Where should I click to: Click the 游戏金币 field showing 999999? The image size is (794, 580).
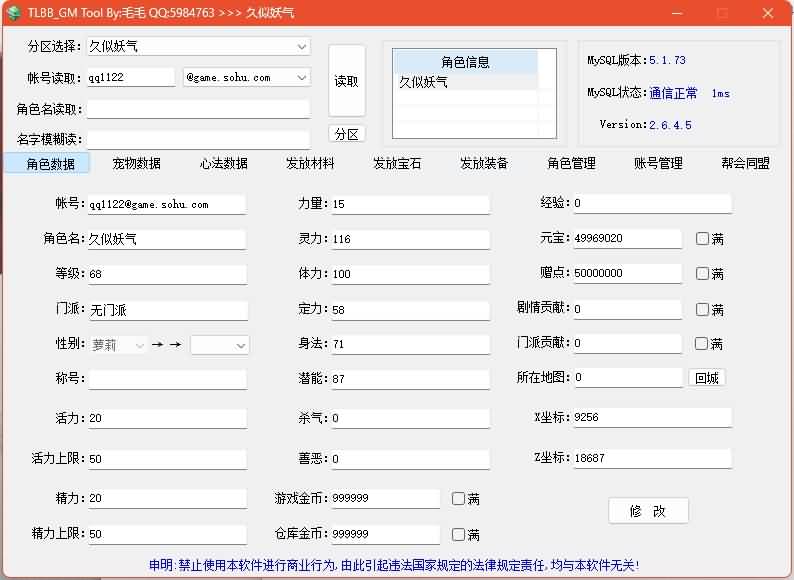click(x=385, y=498)
